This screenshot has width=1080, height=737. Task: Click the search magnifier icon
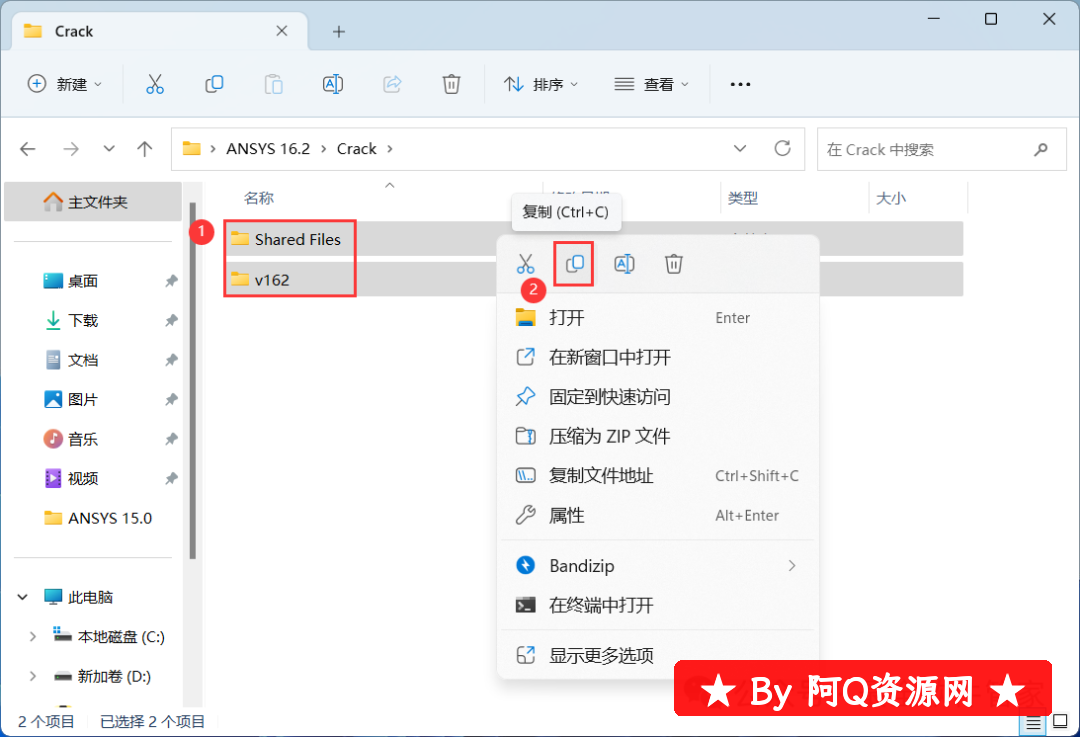[x=1041, y=149]
